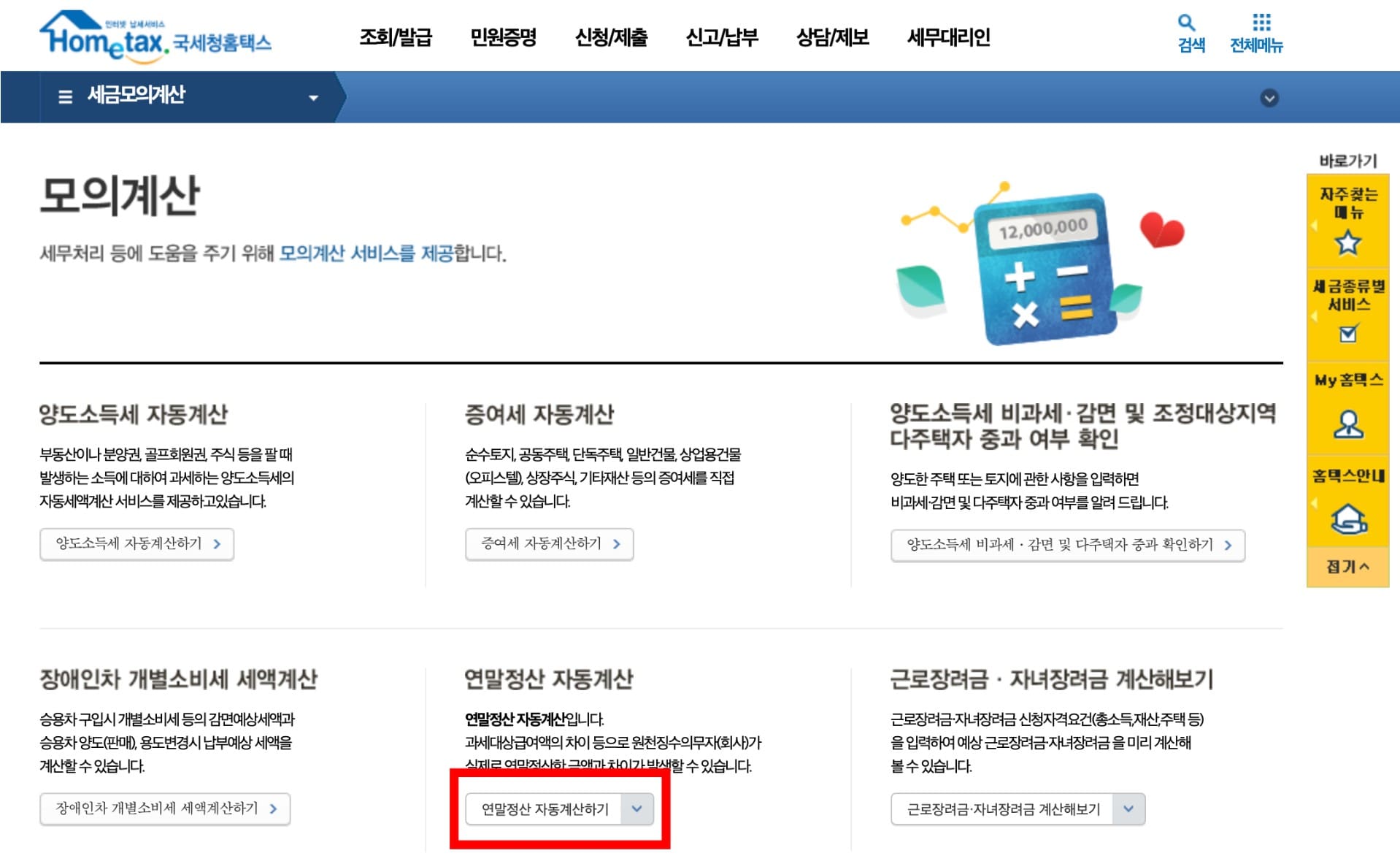
Task: Open the 연말정산 자동계산하기 dropdown
Action: (x=638, y=808)
